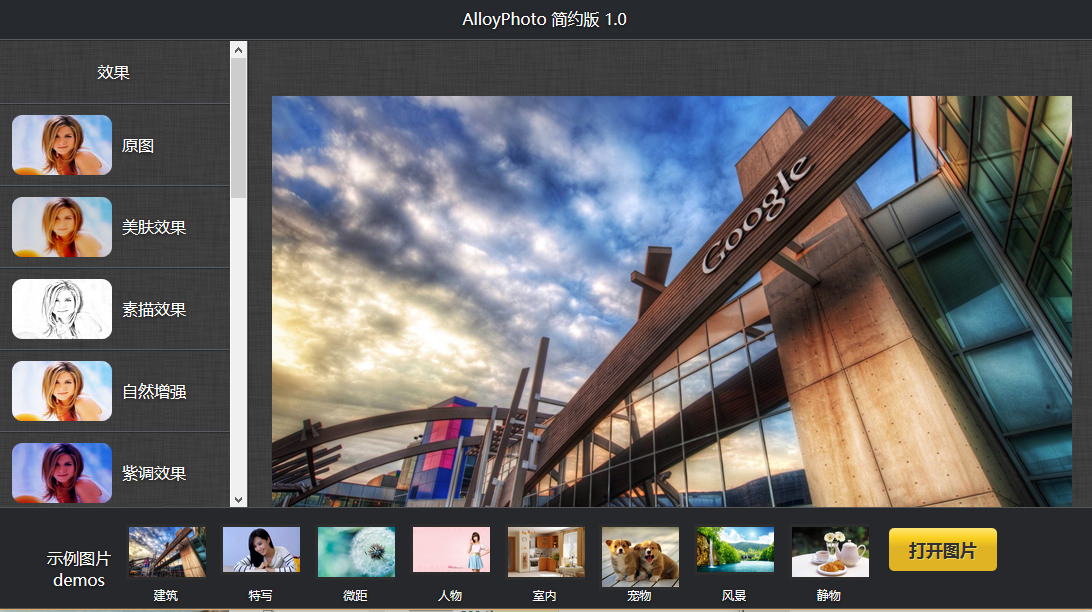Click the 打开图片 open image button
The width and height of the screenshot is (1092, 612).
point(942,550)
